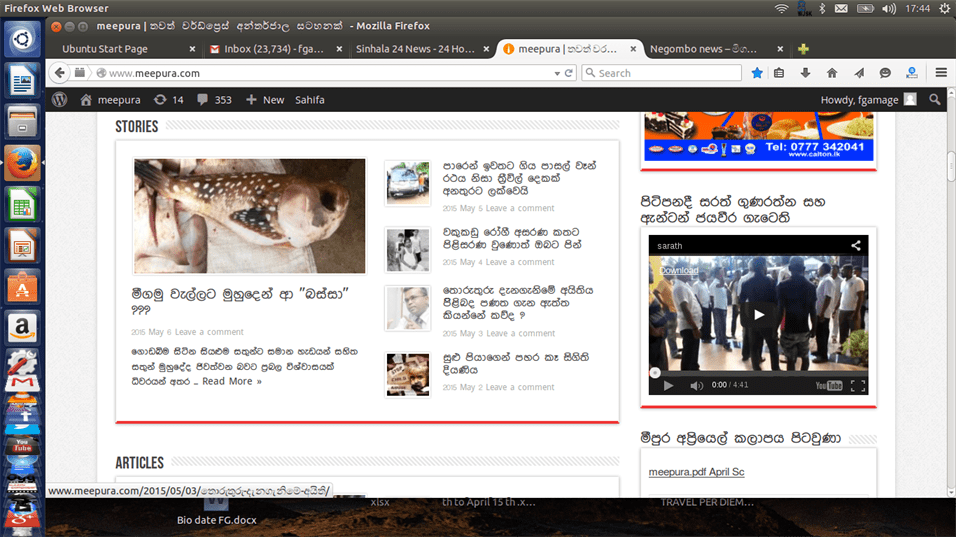Screen dimensions: 956x537
Task: Open Leave a comment under 2015 May 6
Action: tap(209, 332)
